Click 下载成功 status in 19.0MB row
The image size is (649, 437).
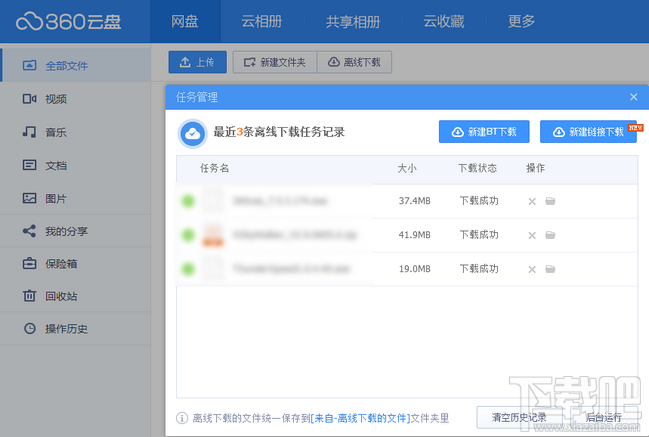tap(479, 269)
